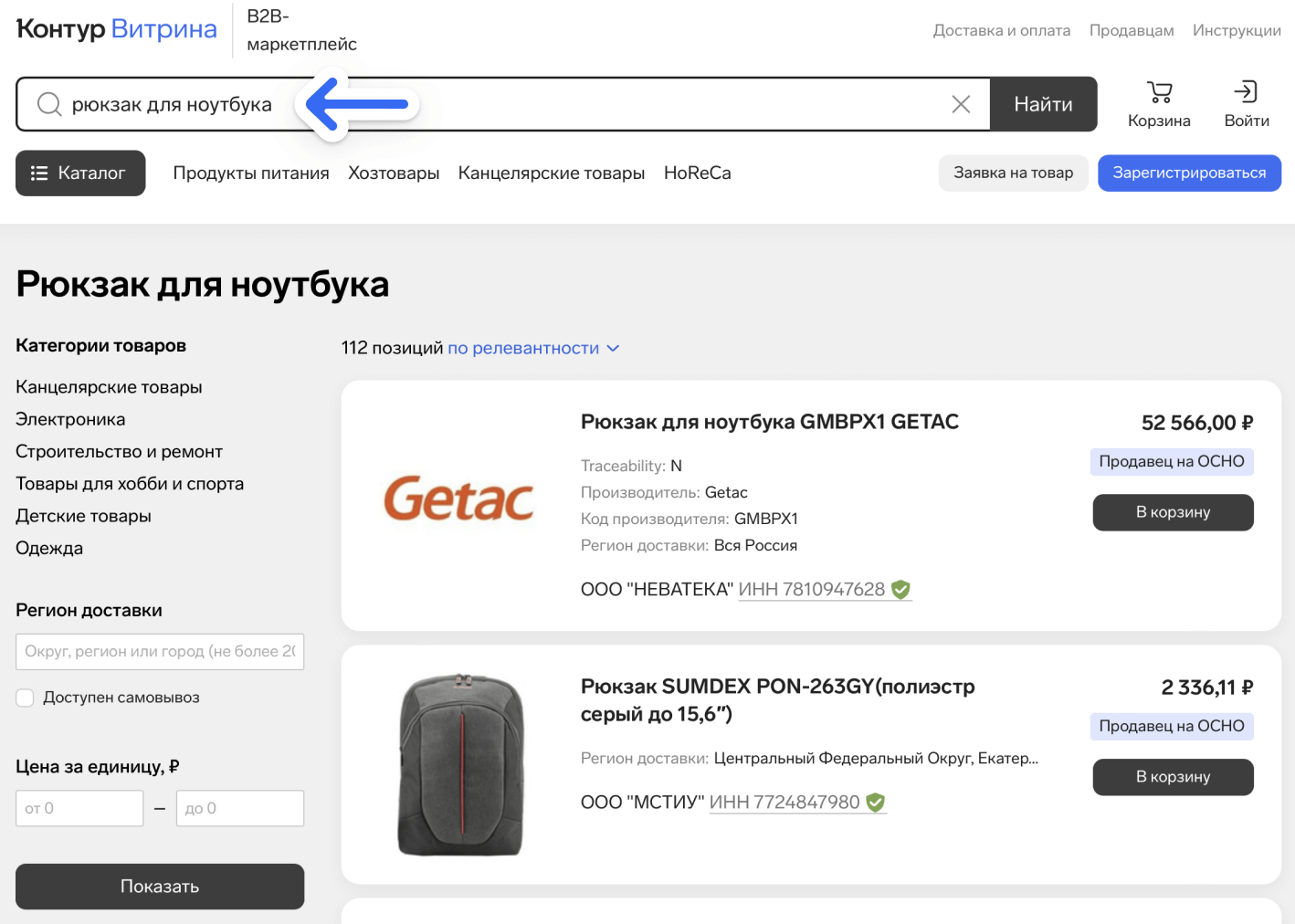Select Детские товары category
Image resolution: width=1295 pixels, height=924 pixels.
(83, 516)
